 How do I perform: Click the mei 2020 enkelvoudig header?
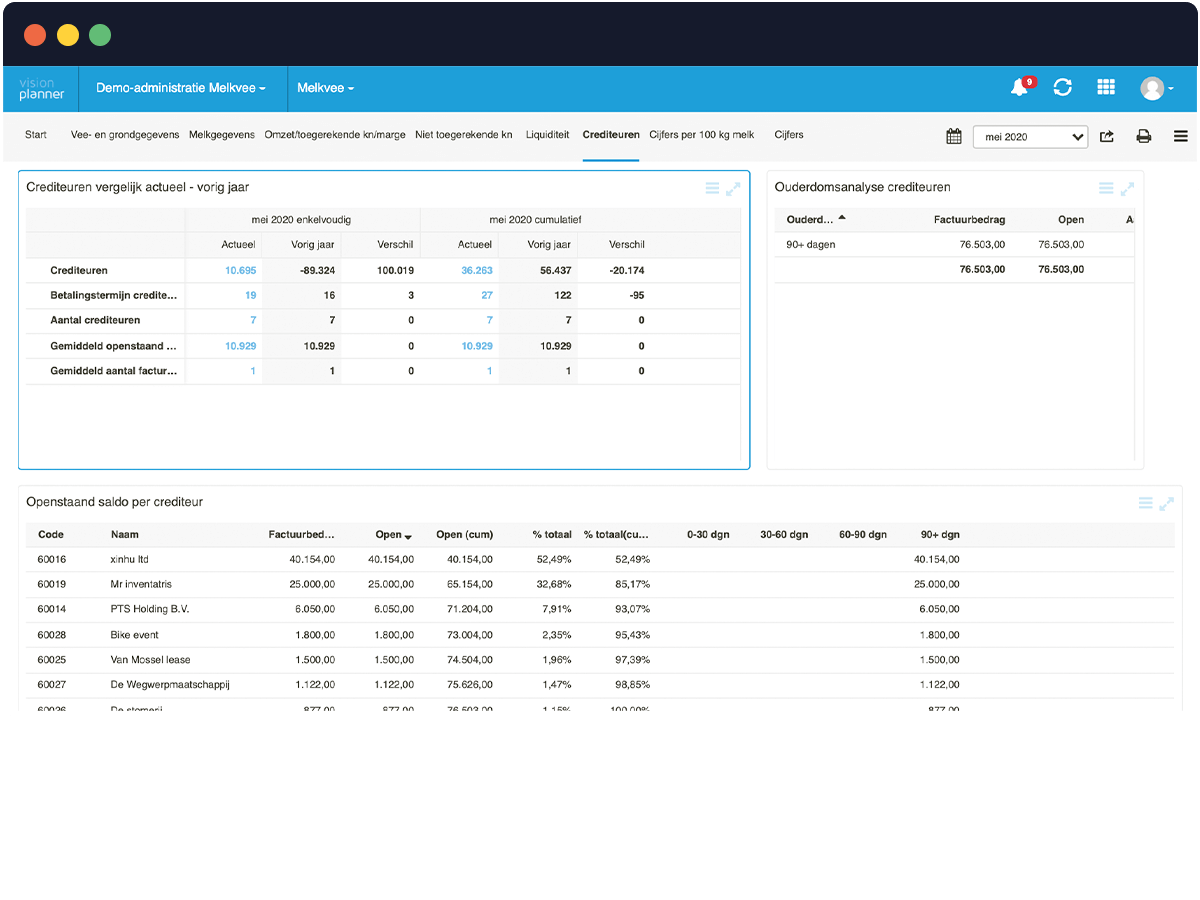tap(301, 219)
